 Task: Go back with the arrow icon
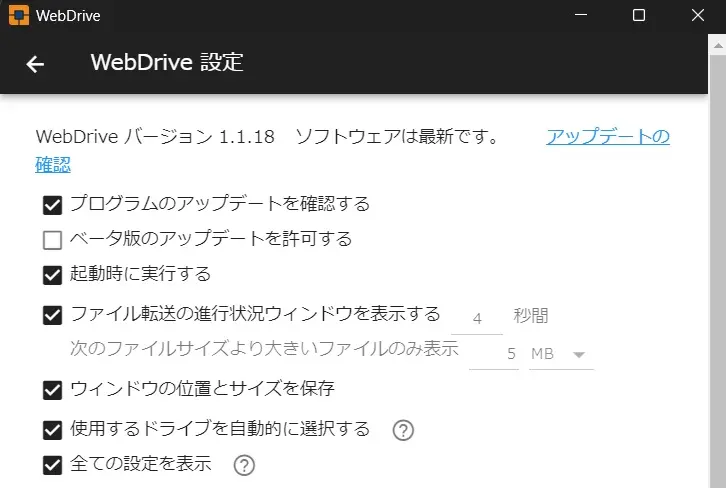click(x=35, y=64)
